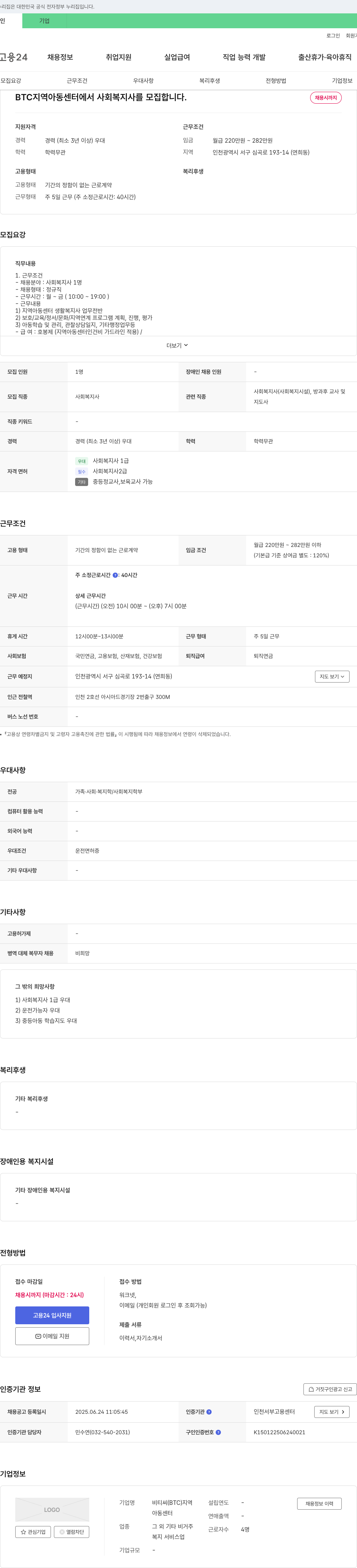The width and height of the screenshot is (357, 1568).
Task: Select the company name 비티씨(BTC)지역 아동센터
Action: coord(173,1508)
